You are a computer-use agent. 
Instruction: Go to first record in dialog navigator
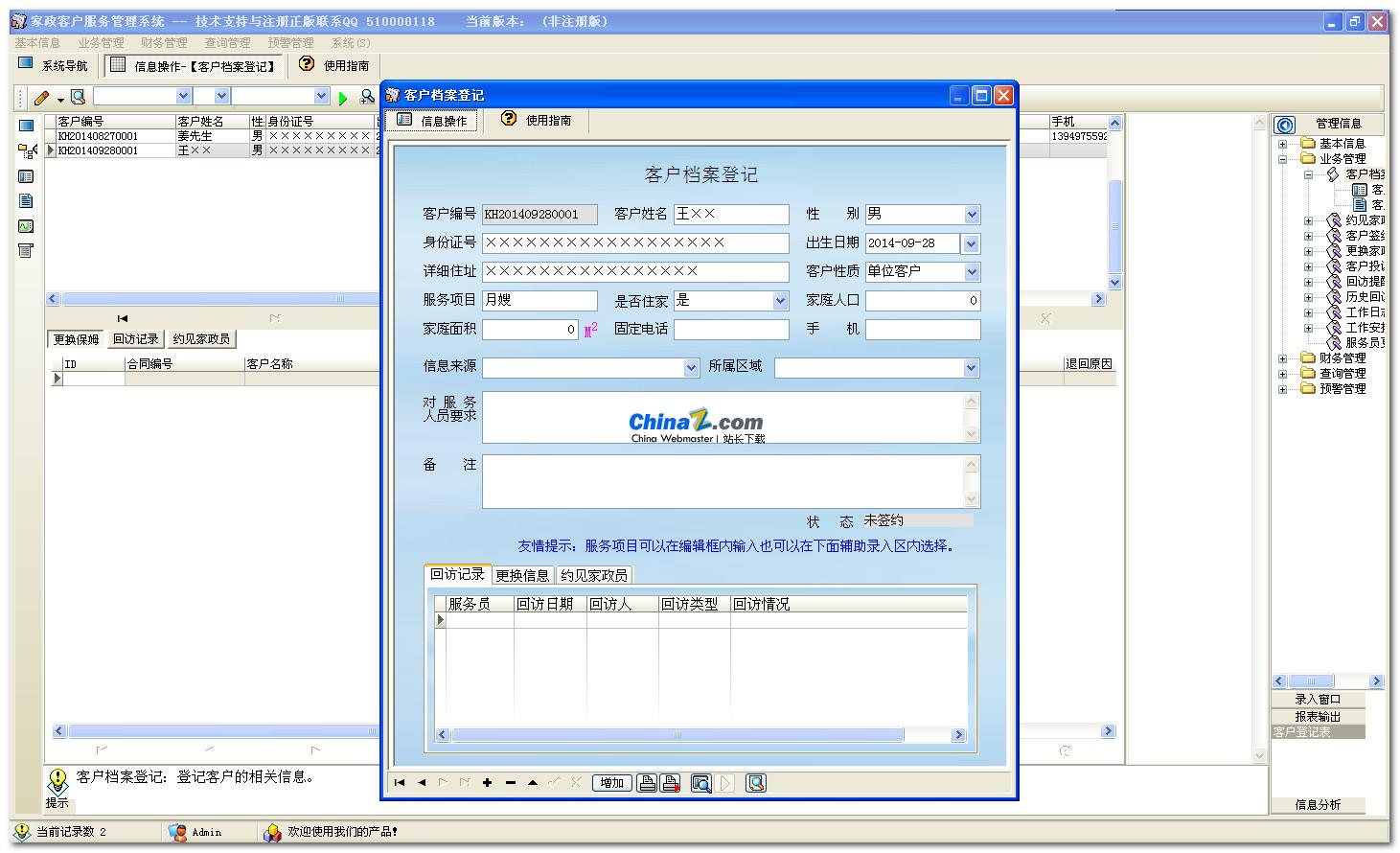click(x=400, y=783)
